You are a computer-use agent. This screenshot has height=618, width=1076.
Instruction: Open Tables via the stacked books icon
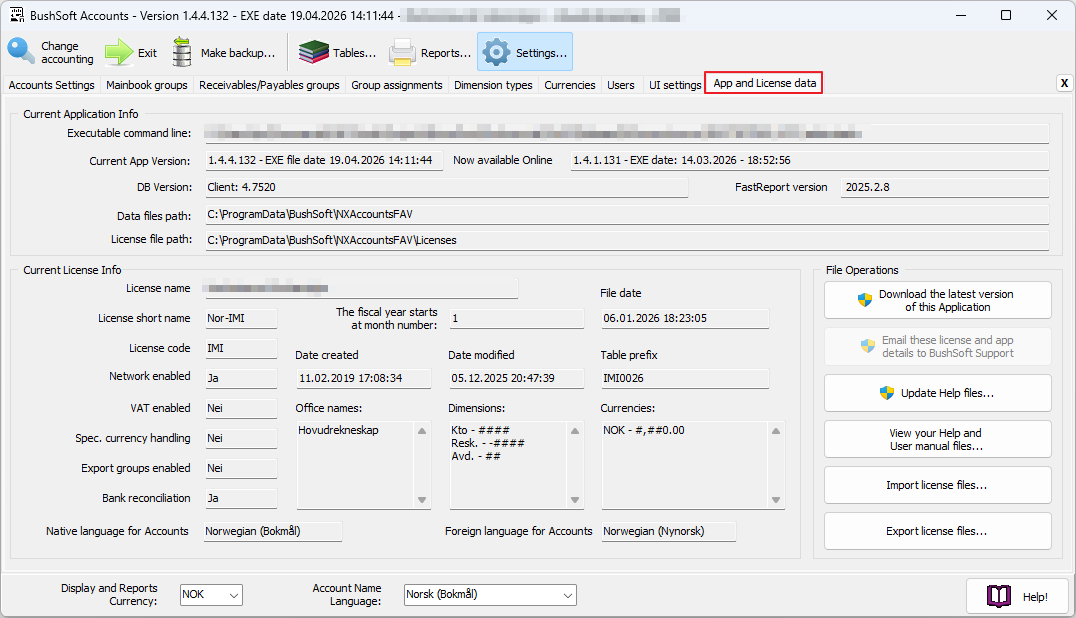pyautogui.click(x=314, y=52)
